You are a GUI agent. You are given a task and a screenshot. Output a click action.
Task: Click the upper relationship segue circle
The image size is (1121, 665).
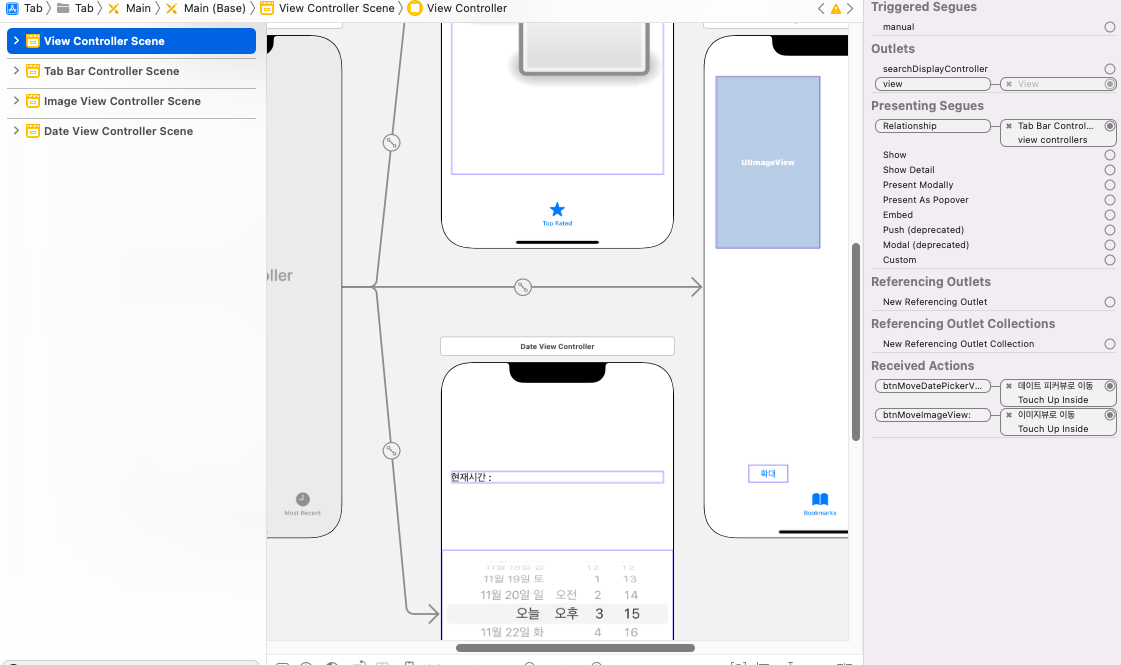[x=391, y=142]
